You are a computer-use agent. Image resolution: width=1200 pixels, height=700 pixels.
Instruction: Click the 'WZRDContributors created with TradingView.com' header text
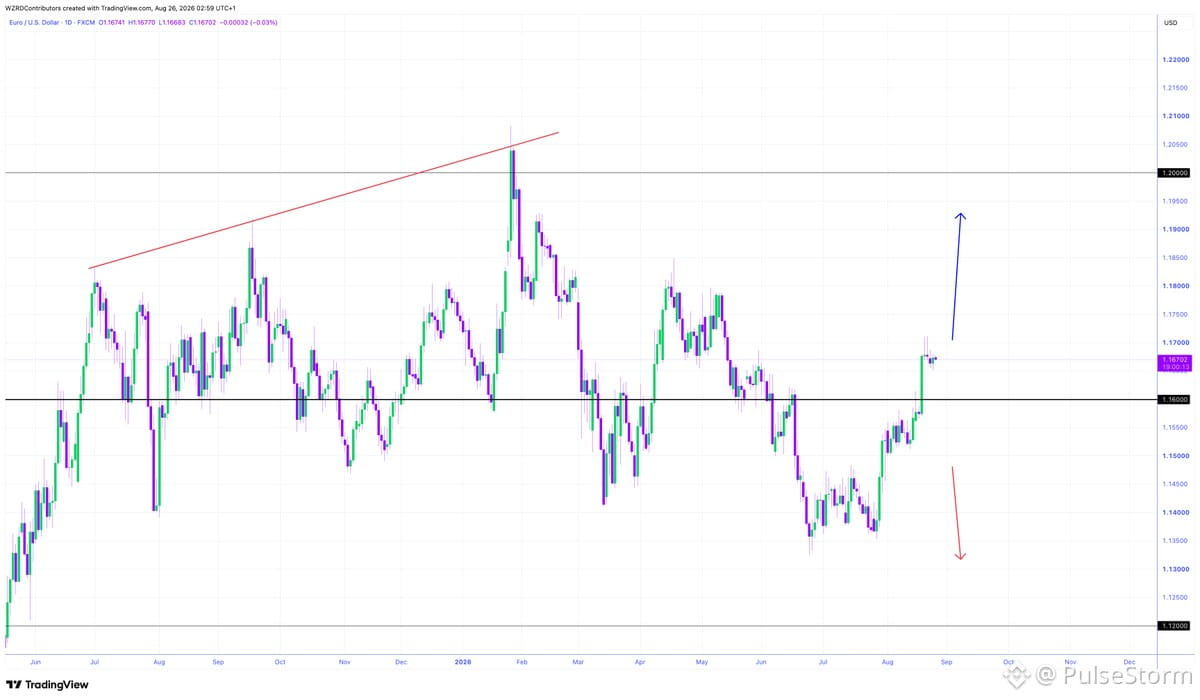(80, 8)
